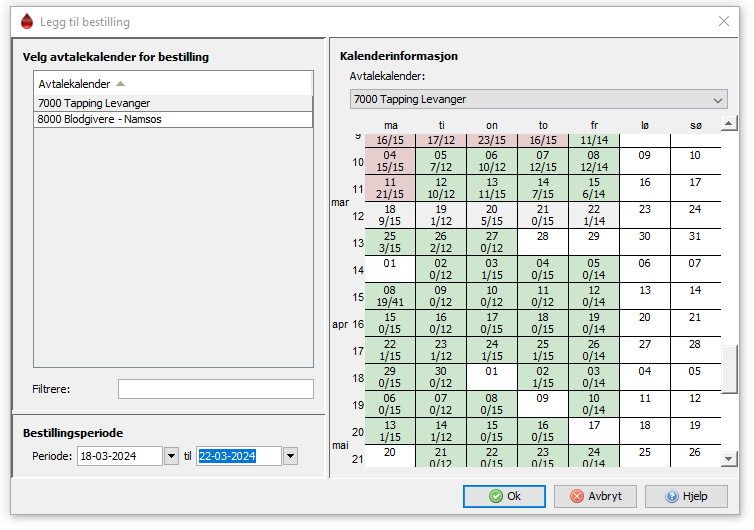The width and height of the screenshot is (754, 530).
Task: Open the period start date dropdown
Action: click(x=172, y=456)
